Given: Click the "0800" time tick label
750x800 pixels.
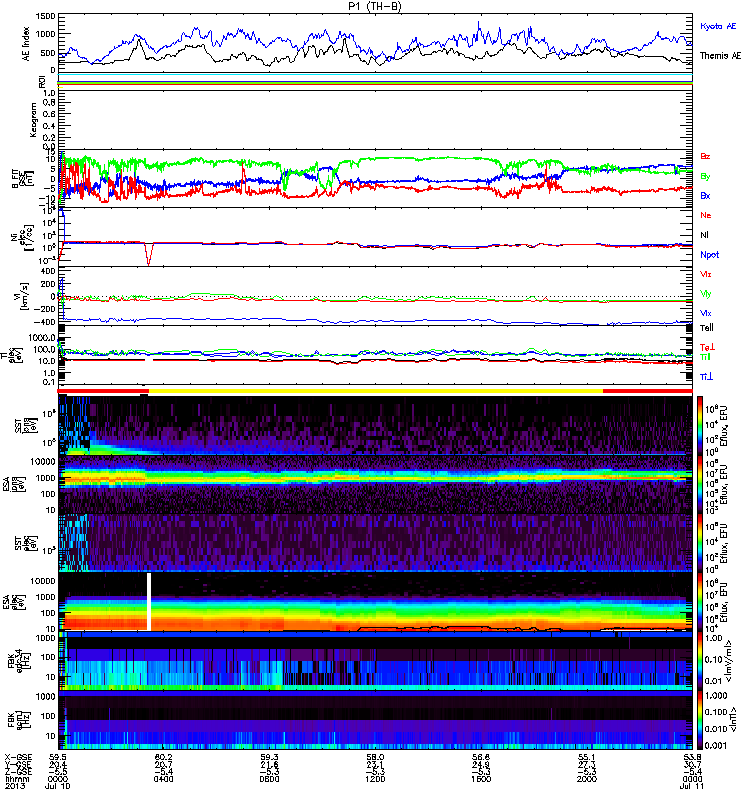Looking at the screenshot, I should click(269, 779).
